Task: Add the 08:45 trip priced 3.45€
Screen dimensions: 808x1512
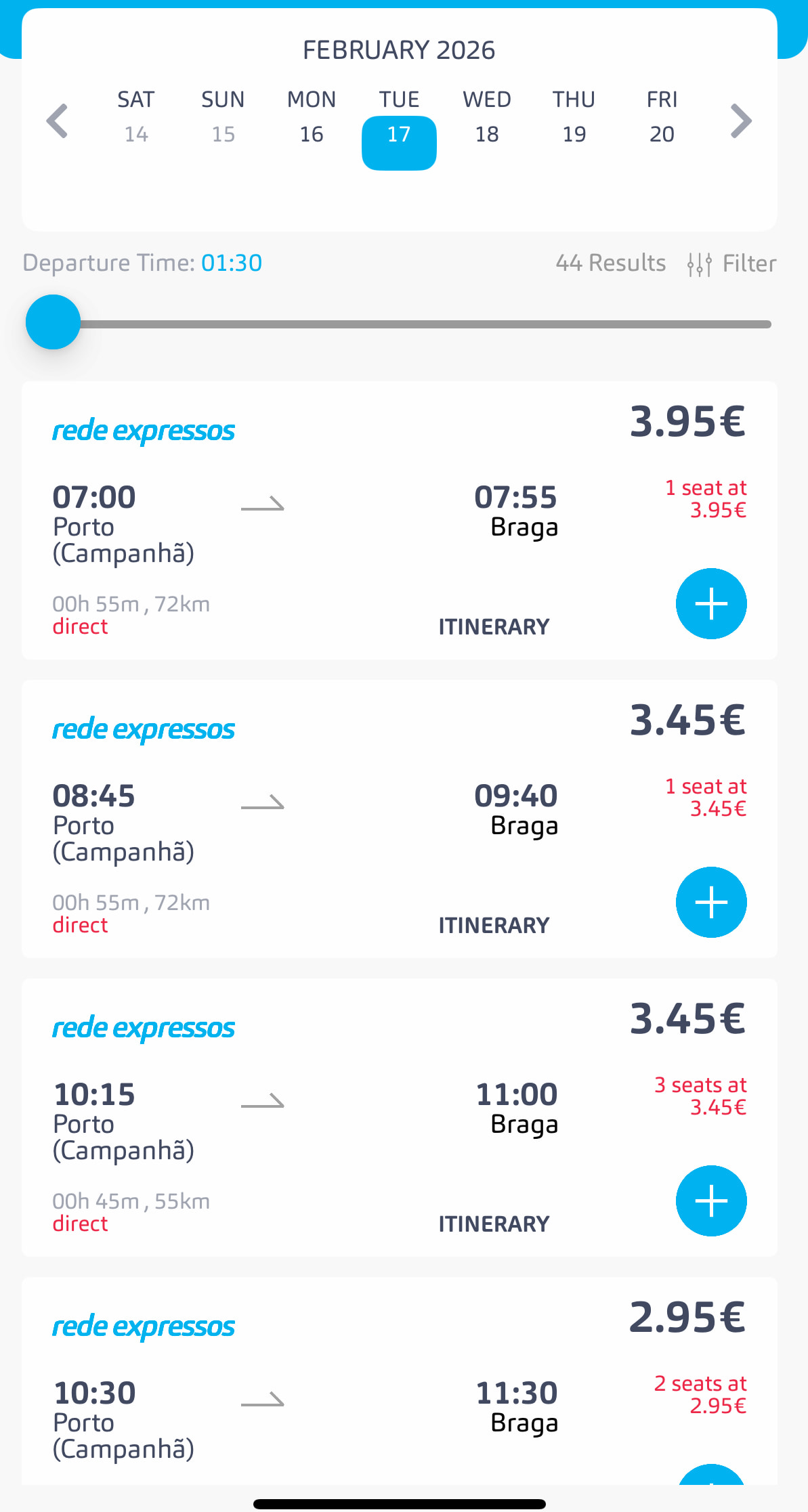Action: [x=711, y=902]
